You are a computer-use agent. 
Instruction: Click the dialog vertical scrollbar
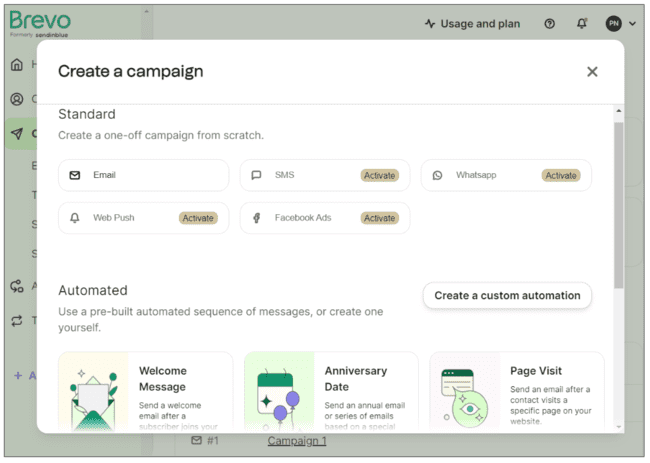coord(618,200)
